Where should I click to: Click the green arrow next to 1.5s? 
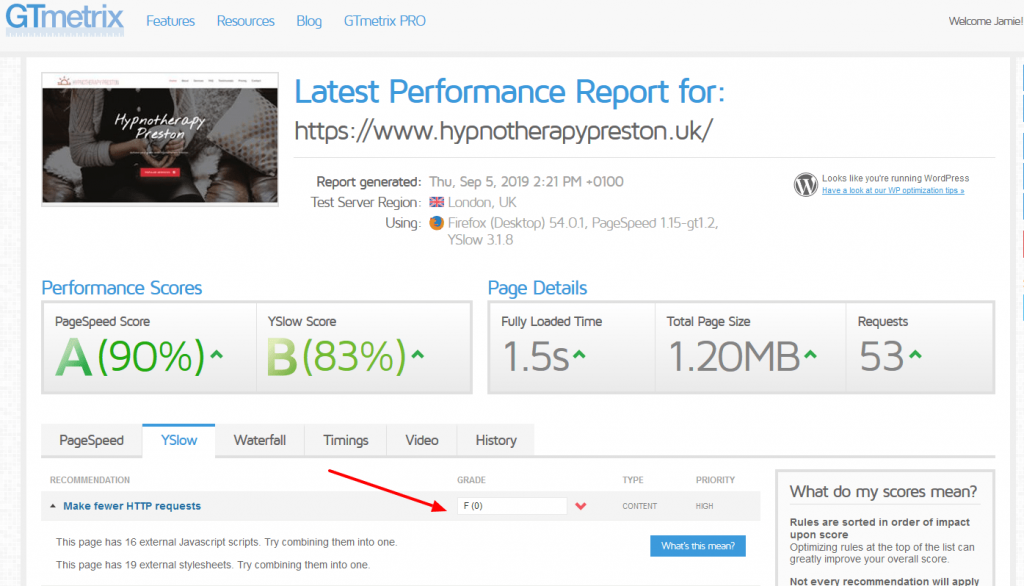tap(579, 355)
